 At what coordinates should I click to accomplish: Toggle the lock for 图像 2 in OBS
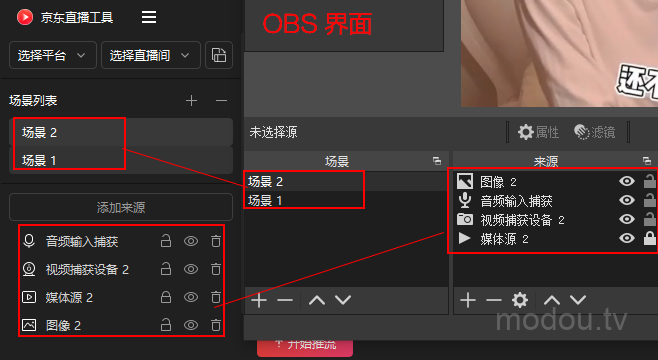(x=650, y=181)
